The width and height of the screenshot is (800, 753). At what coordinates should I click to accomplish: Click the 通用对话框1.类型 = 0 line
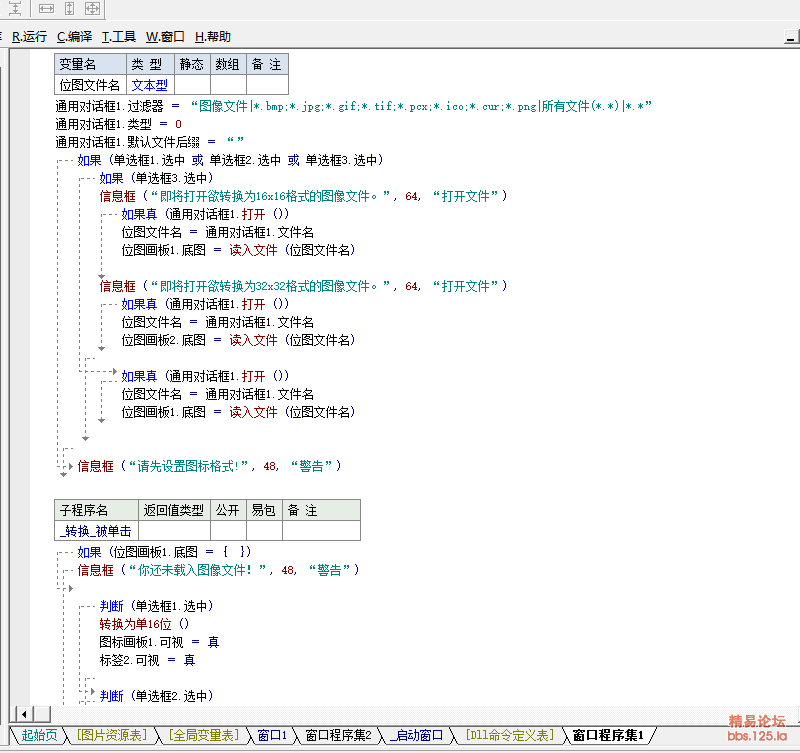[118, 124]
